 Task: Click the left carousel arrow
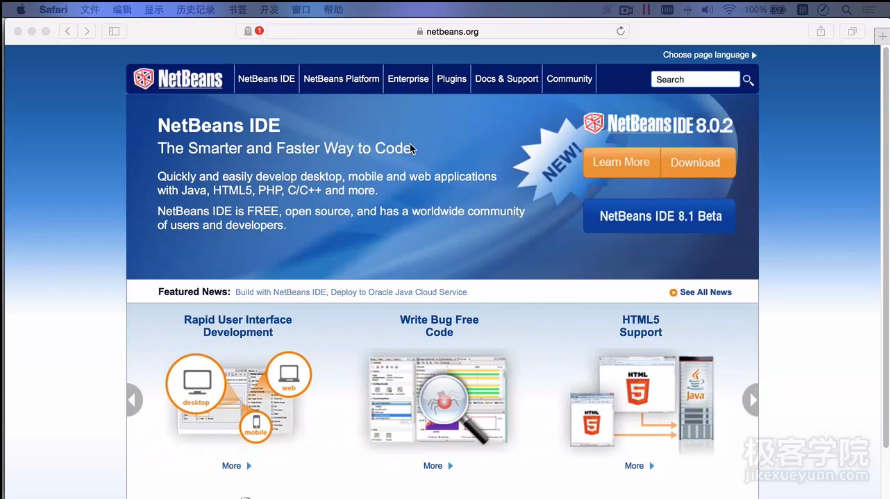click(134, 400)
